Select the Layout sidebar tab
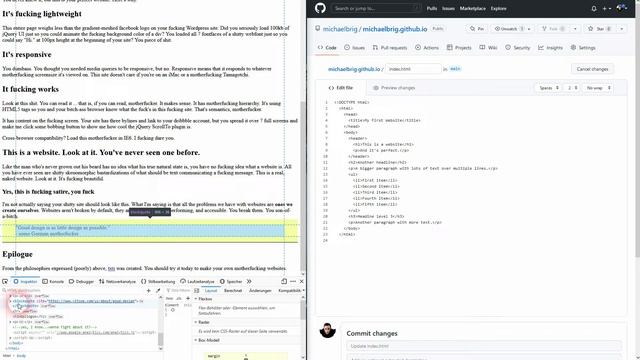 point(211,291)
